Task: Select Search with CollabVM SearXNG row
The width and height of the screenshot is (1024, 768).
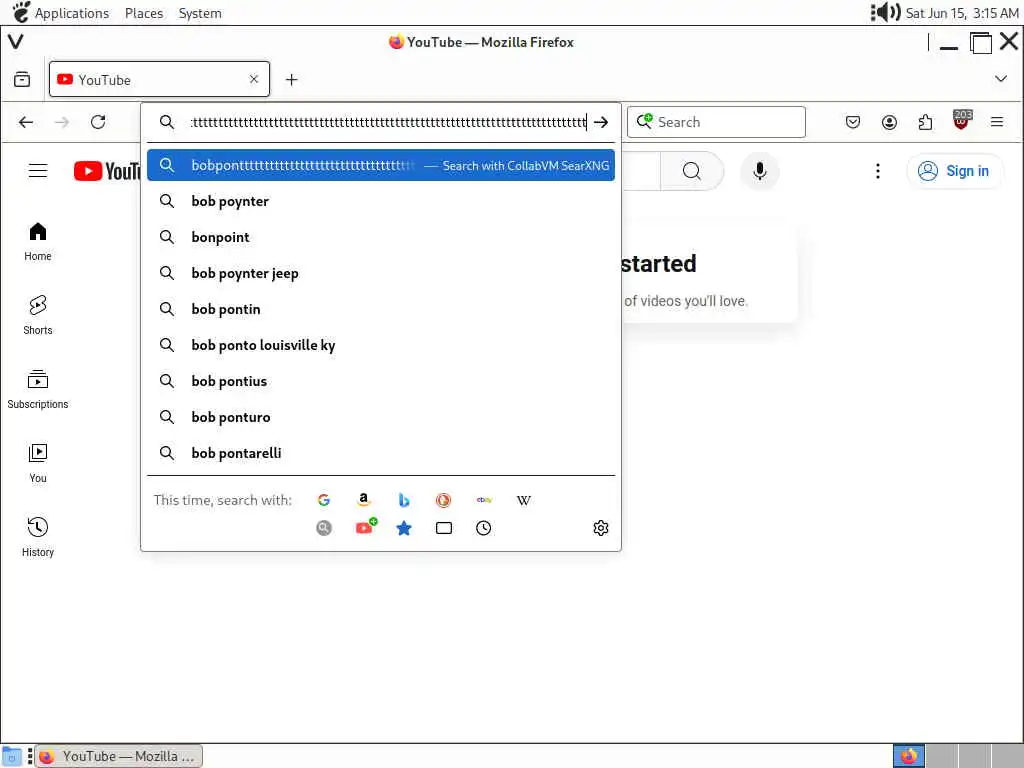Action: click(x=381, y=165)
